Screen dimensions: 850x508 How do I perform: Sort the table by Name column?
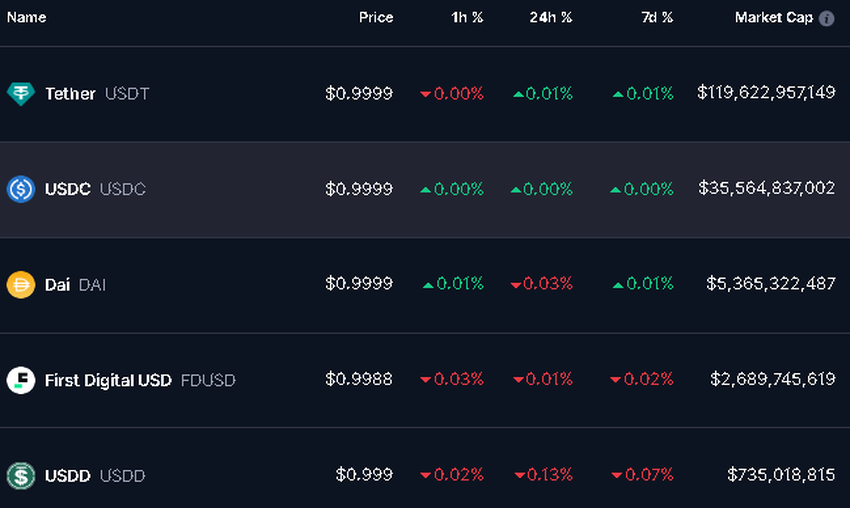click(x=27, y=17)
